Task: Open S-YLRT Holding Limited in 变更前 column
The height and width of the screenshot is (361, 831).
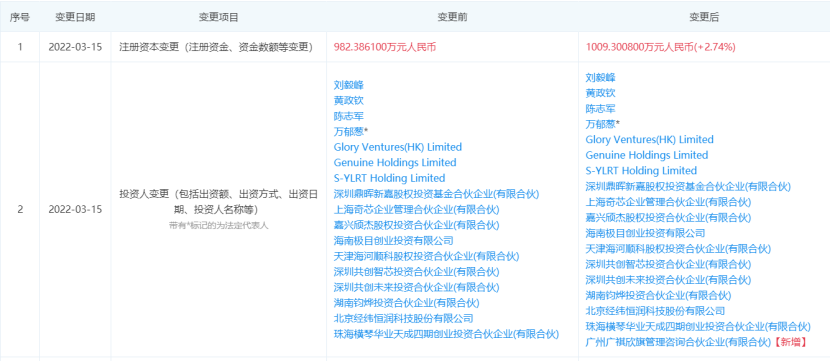Action: click(x=390, y=178)
